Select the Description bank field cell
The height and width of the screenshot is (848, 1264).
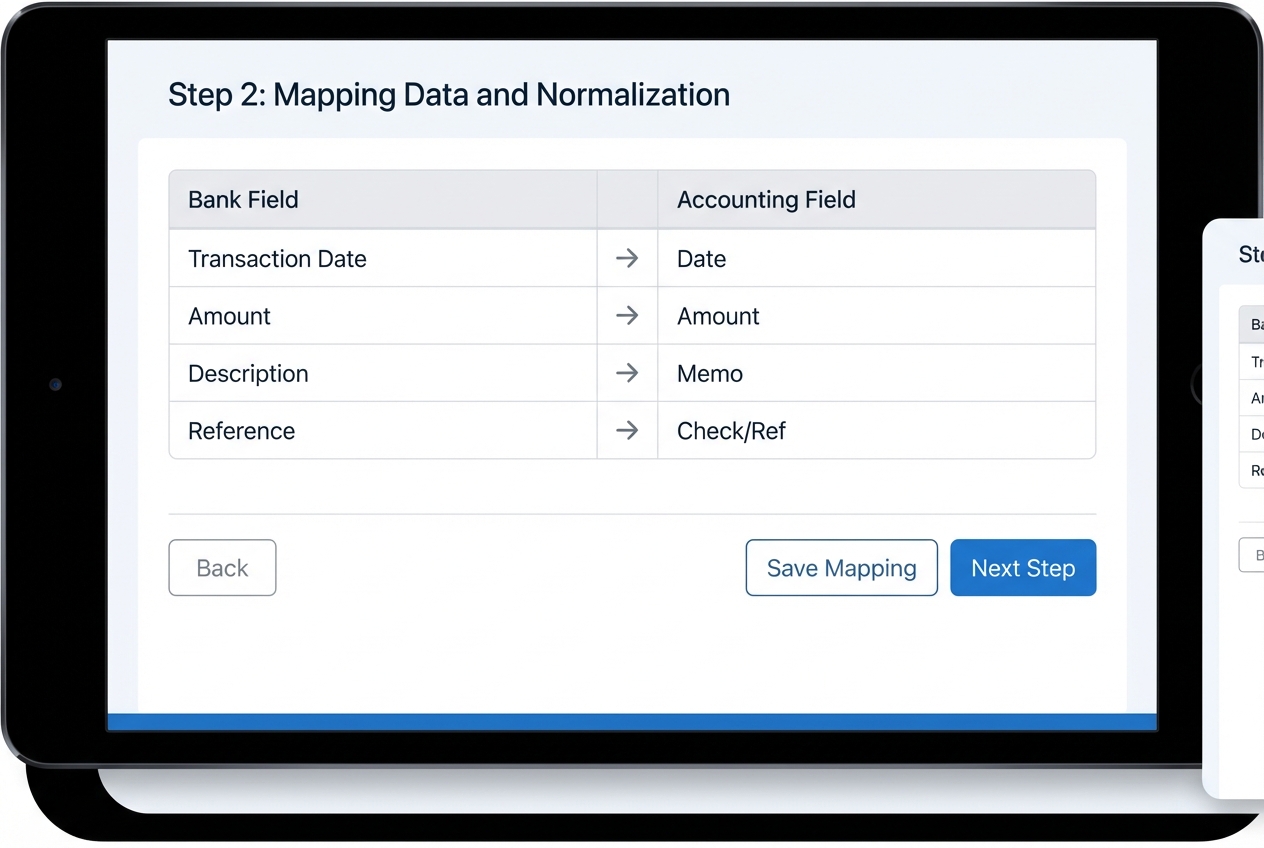[248, 373]
